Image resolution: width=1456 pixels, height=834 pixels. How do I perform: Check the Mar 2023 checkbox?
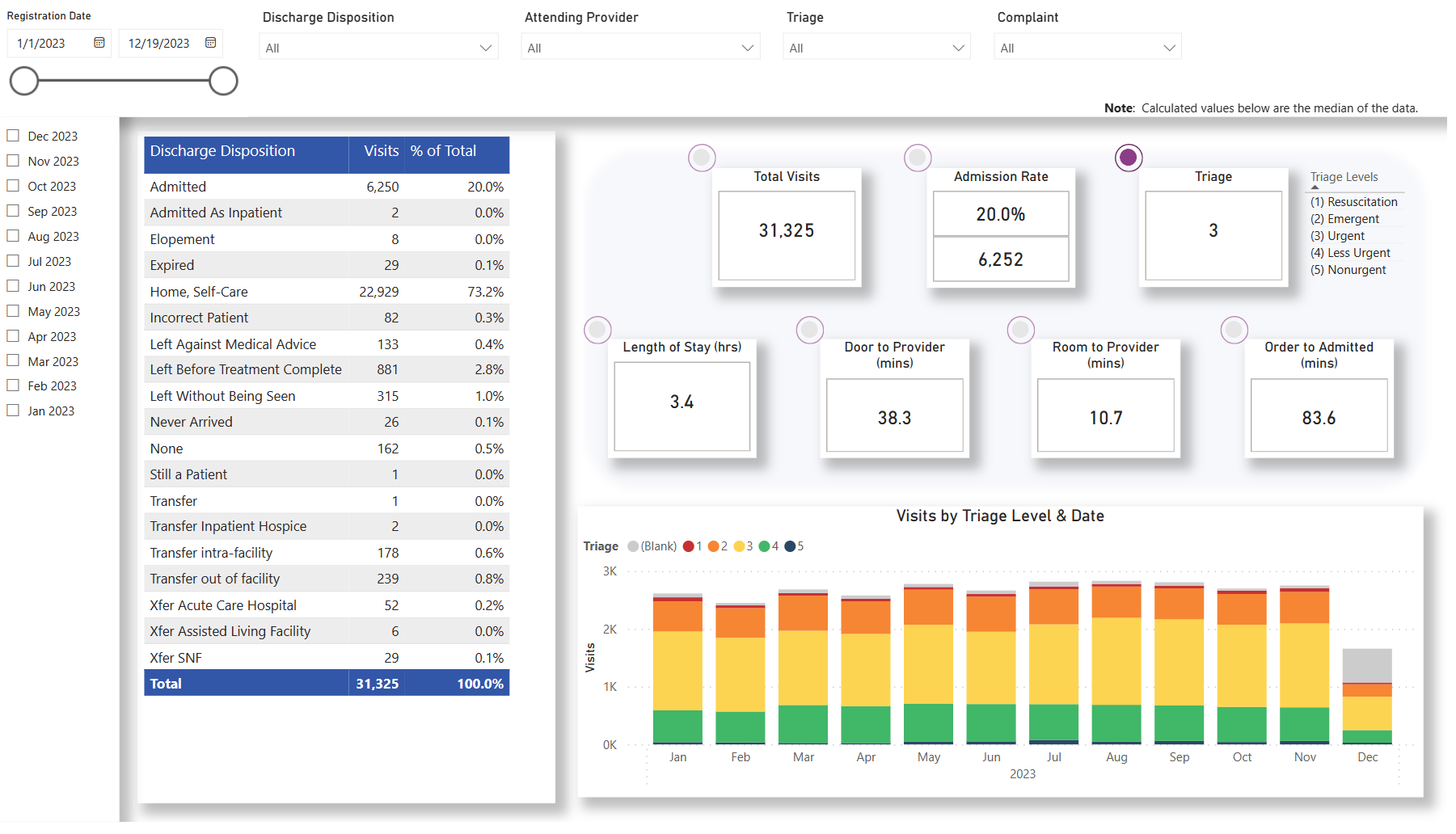pyautogui.click(x=12, y=360)
